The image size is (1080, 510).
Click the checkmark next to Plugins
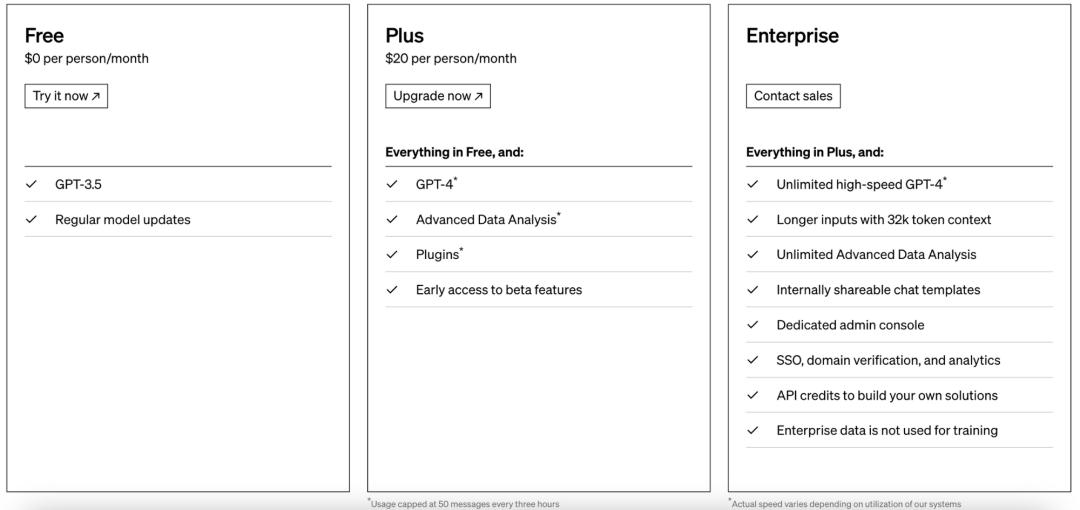click(393, 255)
